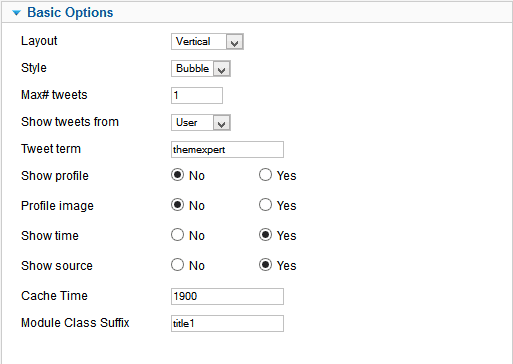Click the Module Class Suffix field
This screenshot has width=513, height=364.
click(227, 323)
